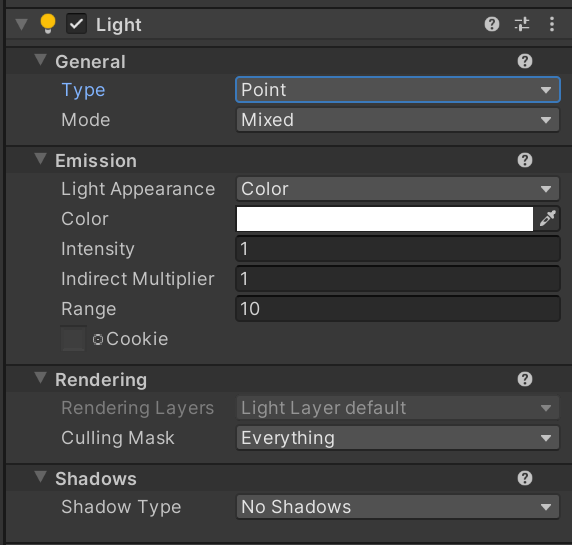
Task: Click the Light component title text
Action: [119, 25]
